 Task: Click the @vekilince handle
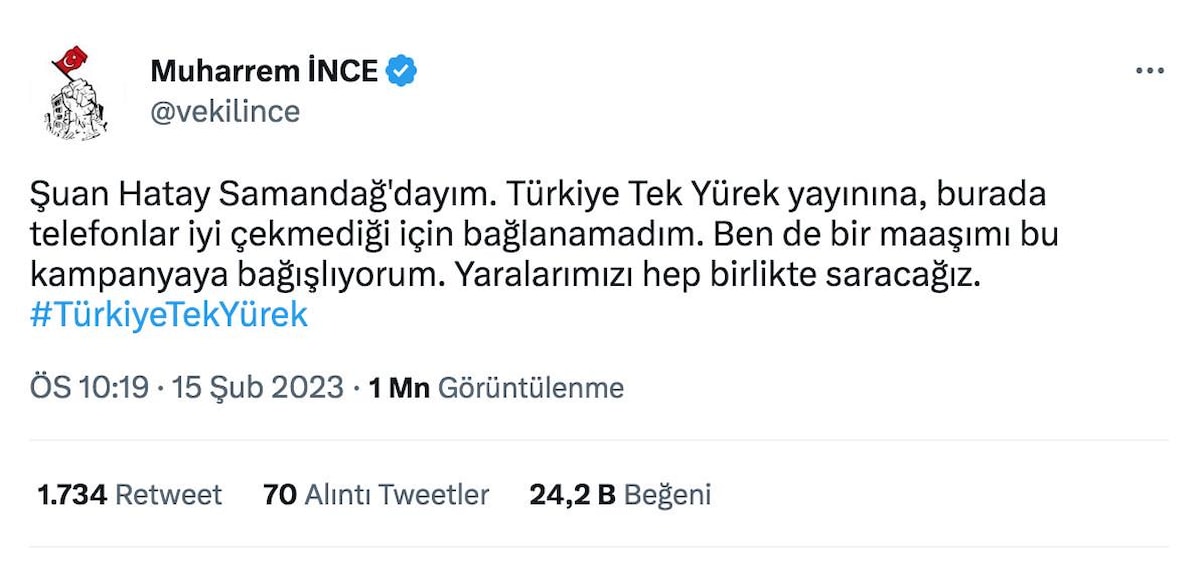tap(225, 111)
